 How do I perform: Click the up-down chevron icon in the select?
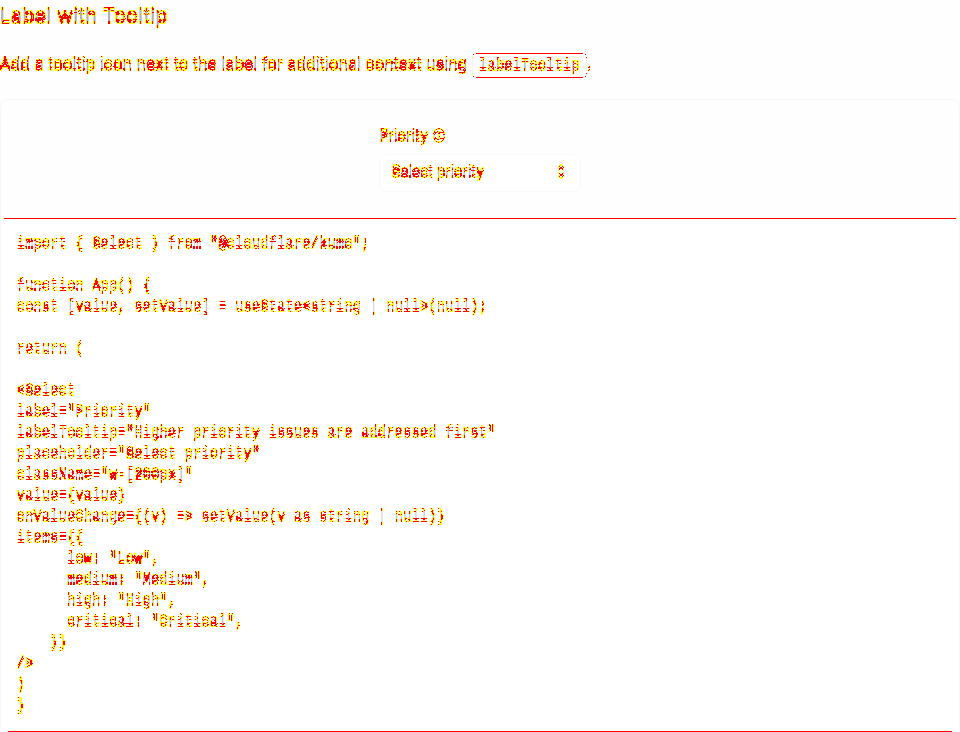pos(561,171)
